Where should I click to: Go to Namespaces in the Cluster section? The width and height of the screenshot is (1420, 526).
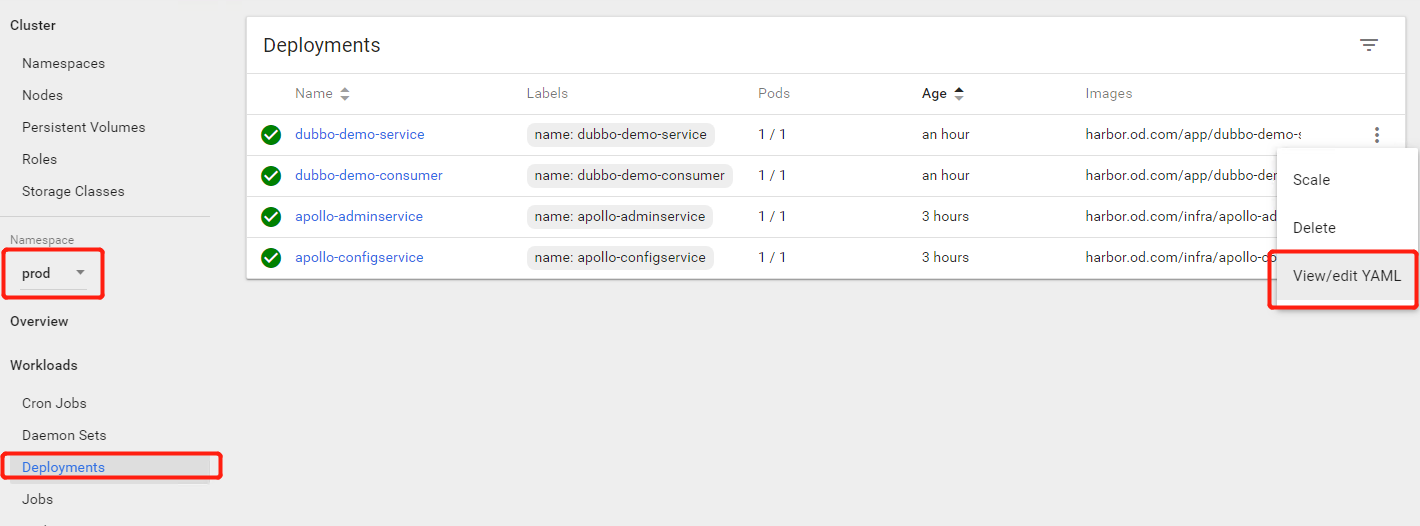coord(63,63)
